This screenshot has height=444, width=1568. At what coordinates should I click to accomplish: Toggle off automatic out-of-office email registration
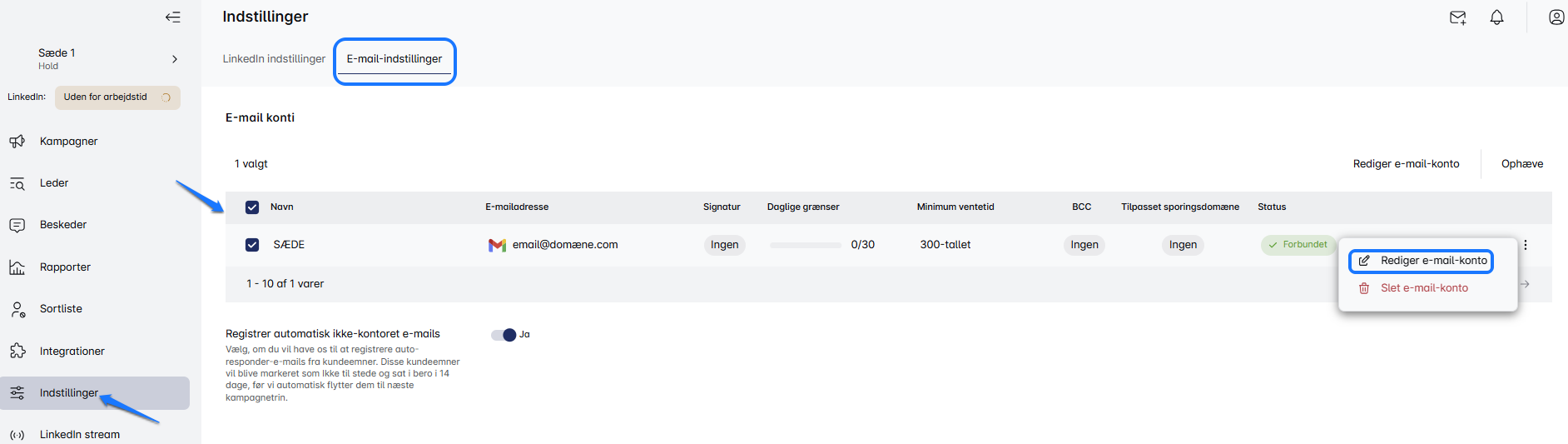pyautogui.click(x=504, y=335)
